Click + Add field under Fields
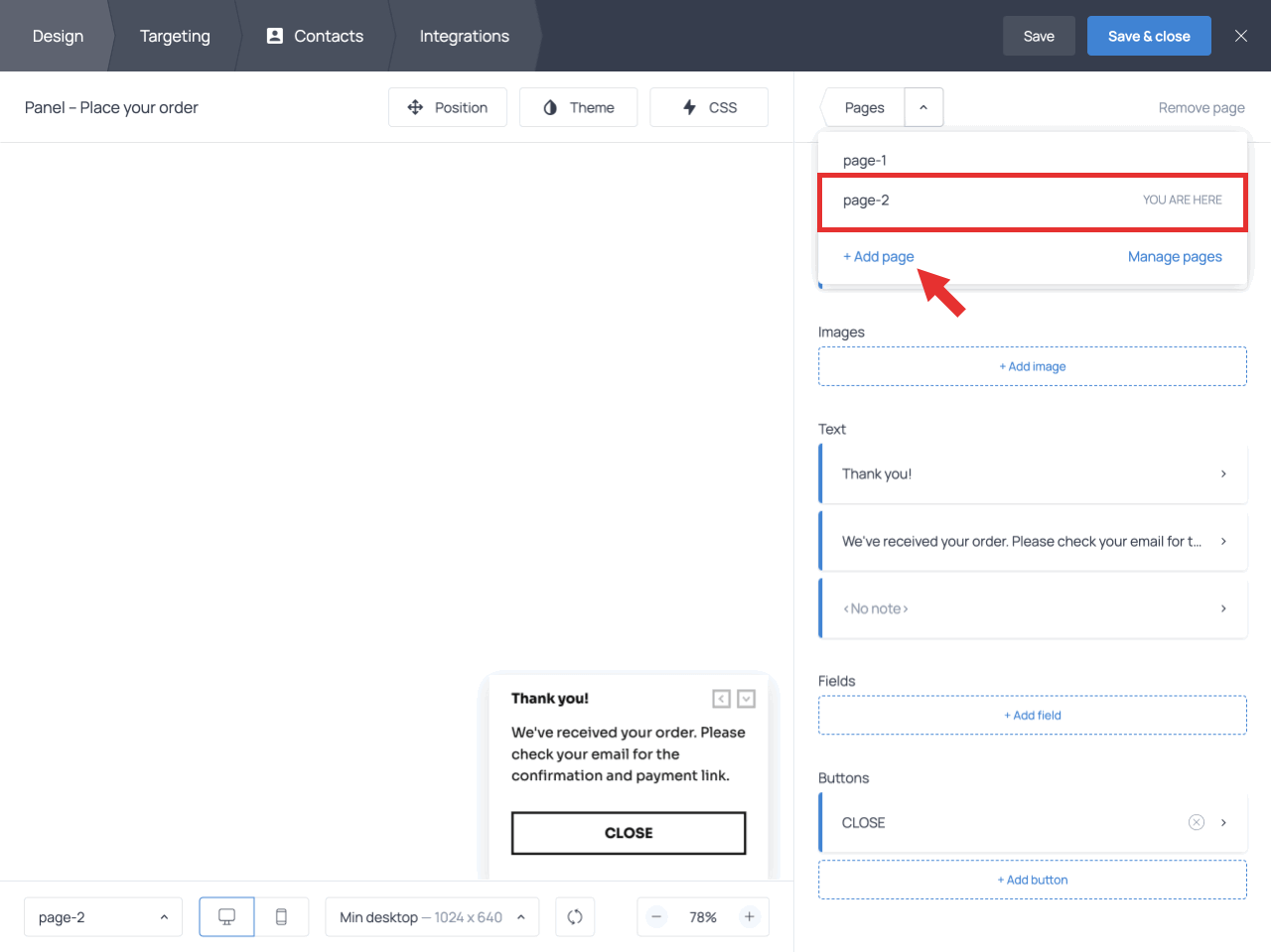 click(1033, 715)
